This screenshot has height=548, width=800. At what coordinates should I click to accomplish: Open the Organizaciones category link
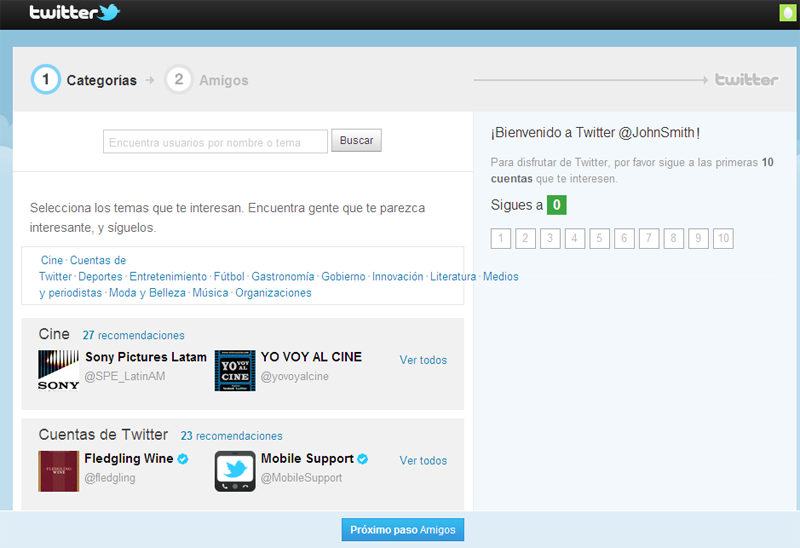coord(273,293)
